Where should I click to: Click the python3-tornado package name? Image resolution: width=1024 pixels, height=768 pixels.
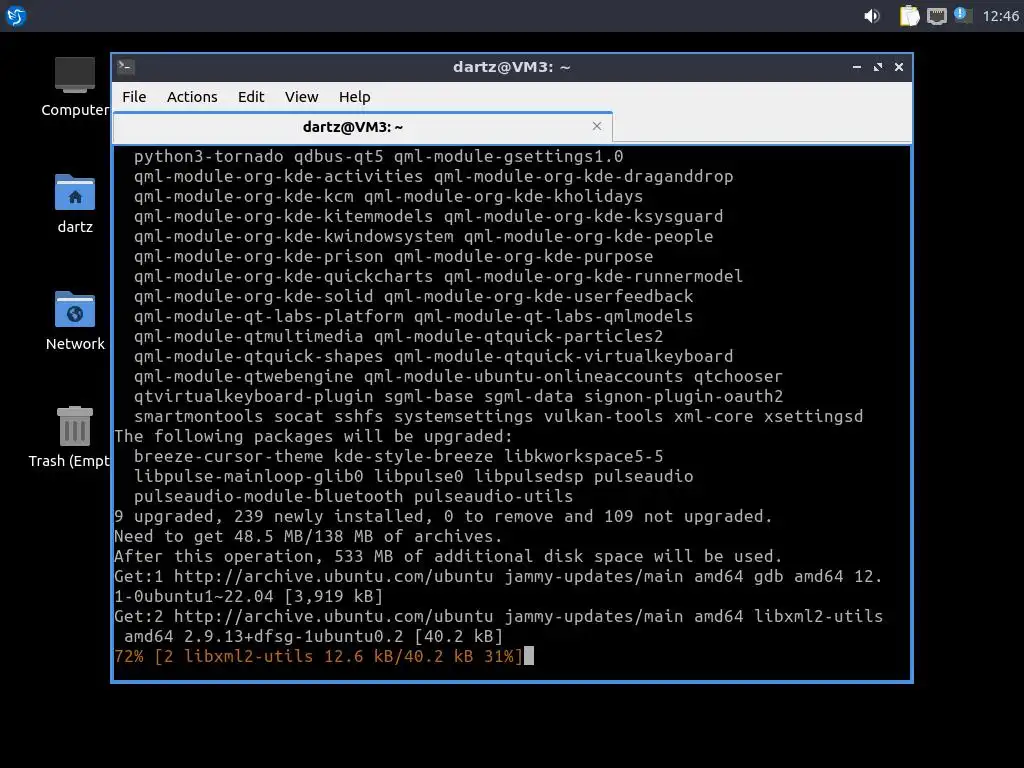point(209,157)
